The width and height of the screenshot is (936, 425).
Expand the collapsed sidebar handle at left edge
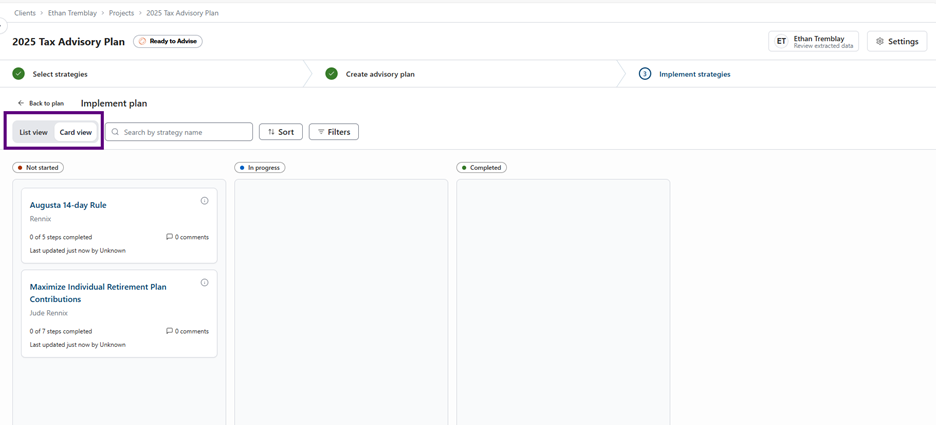pos(2,26)
